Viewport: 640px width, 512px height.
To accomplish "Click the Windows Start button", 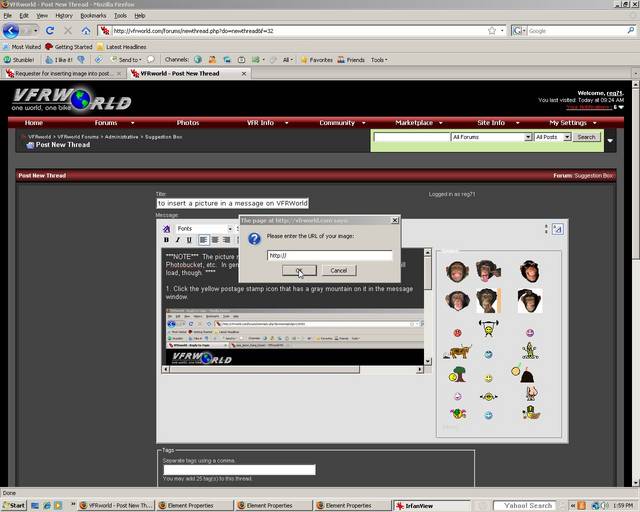I will coord(15,505).
